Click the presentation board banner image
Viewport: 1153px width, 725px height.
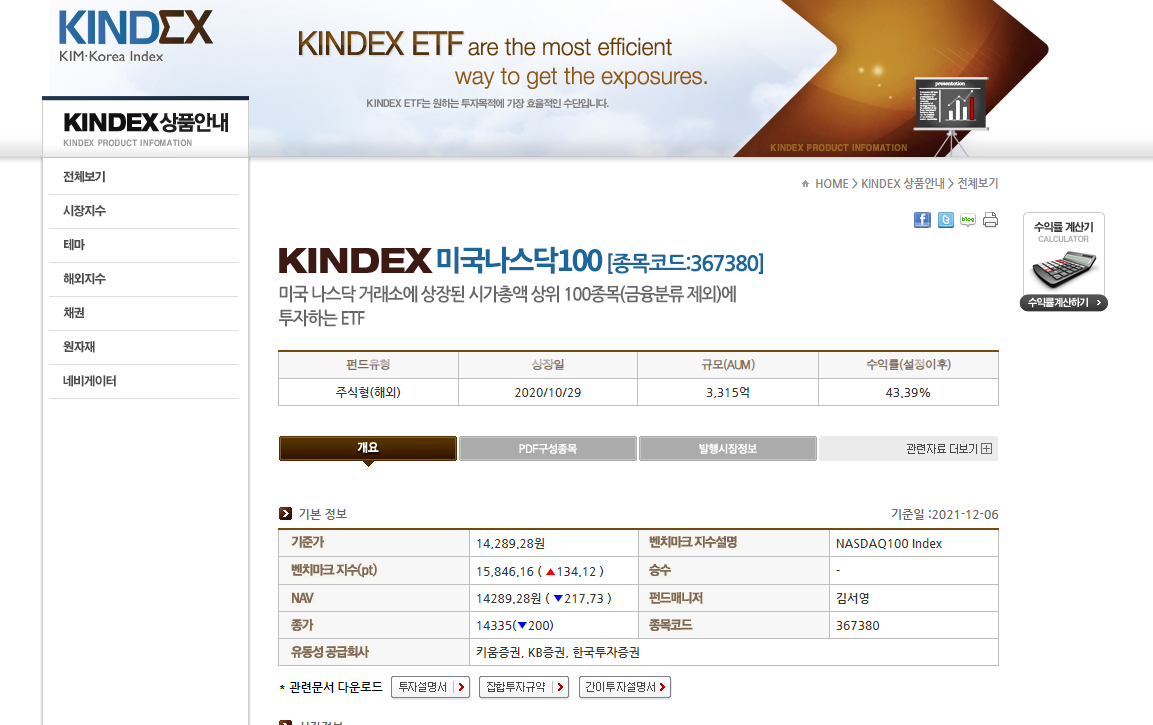click(952, 115)
